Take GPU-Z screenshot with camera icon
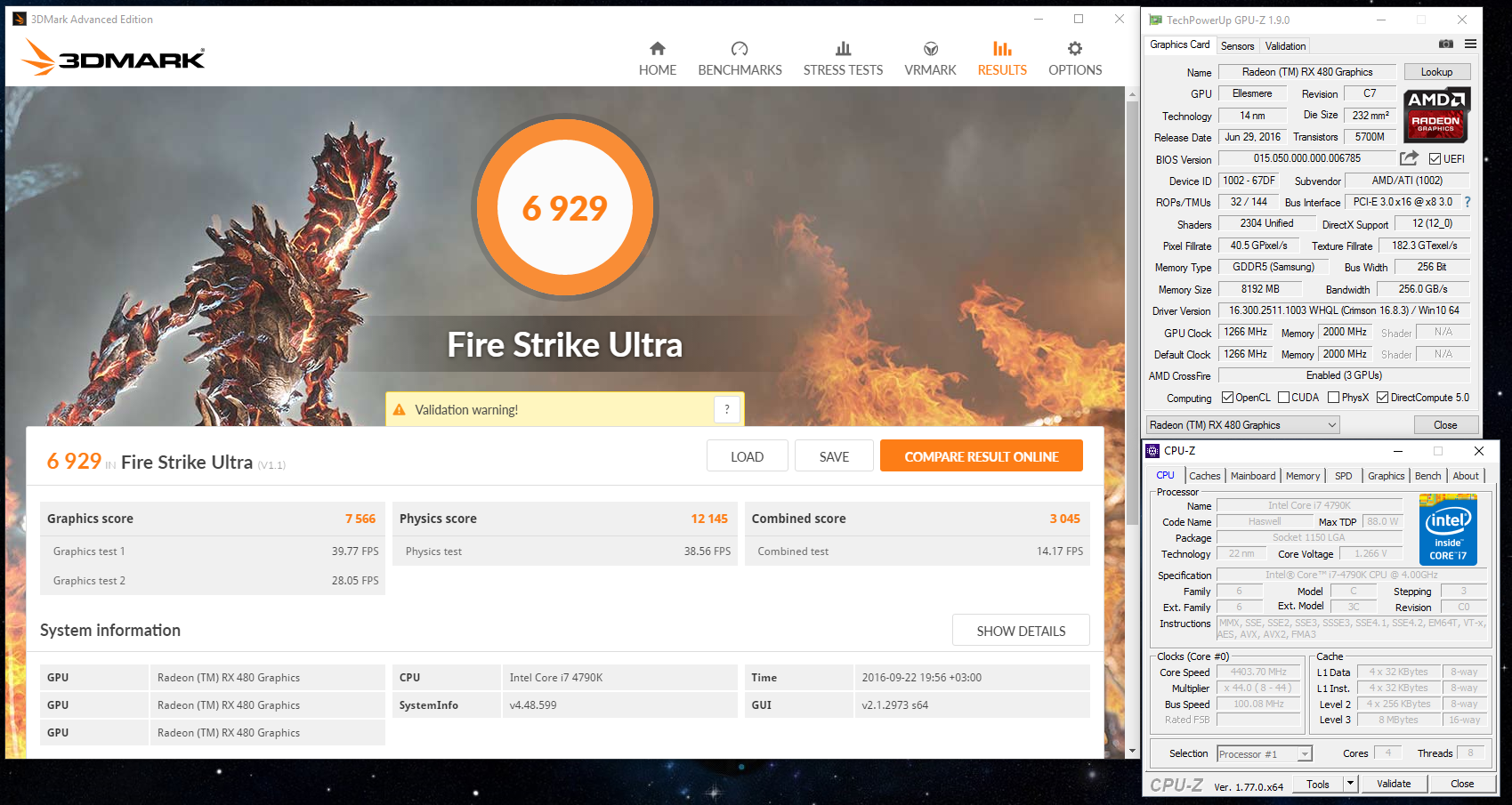 [1446, 44]
